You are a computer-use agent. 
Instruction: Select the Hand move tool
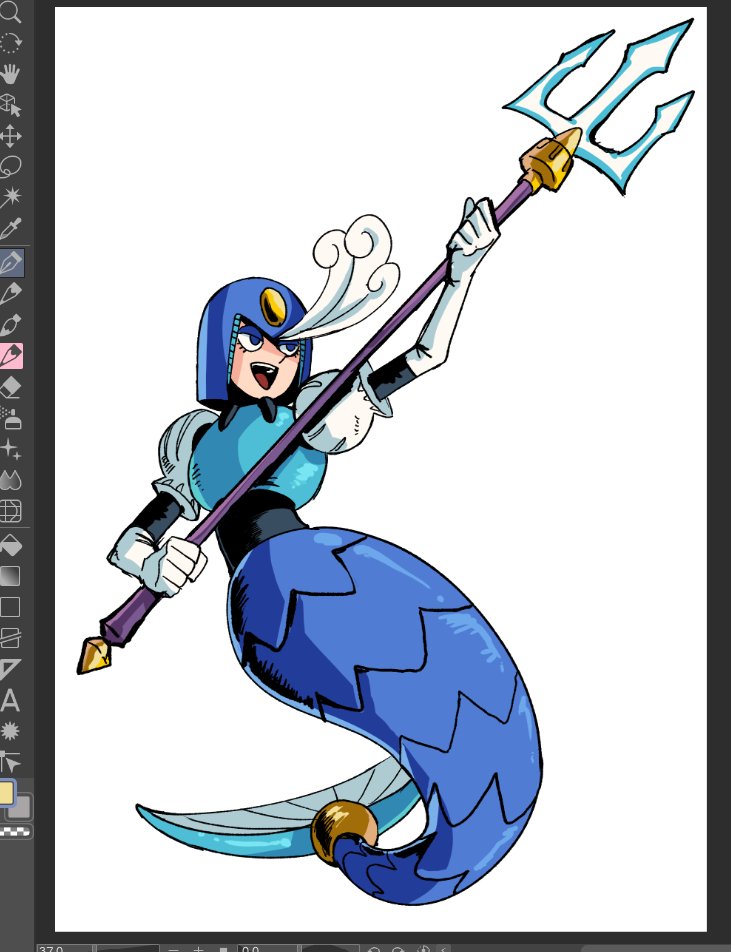click(10, 74)
